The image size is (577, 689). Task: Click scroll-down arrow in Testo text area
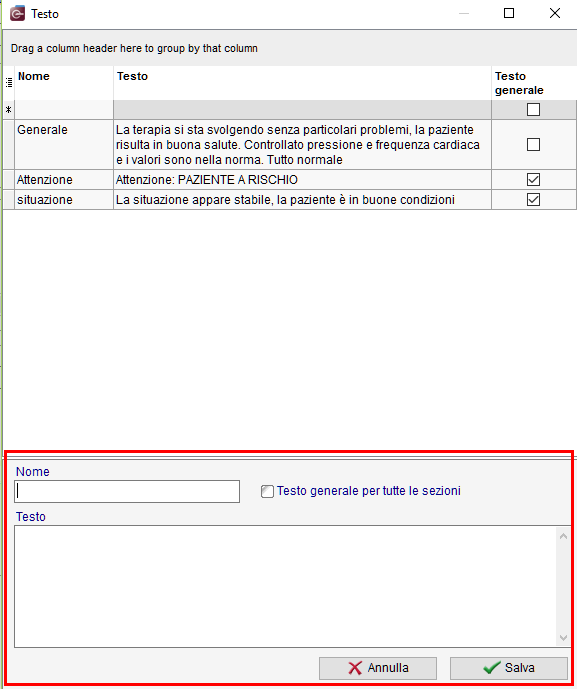click(x=563, y=638)
